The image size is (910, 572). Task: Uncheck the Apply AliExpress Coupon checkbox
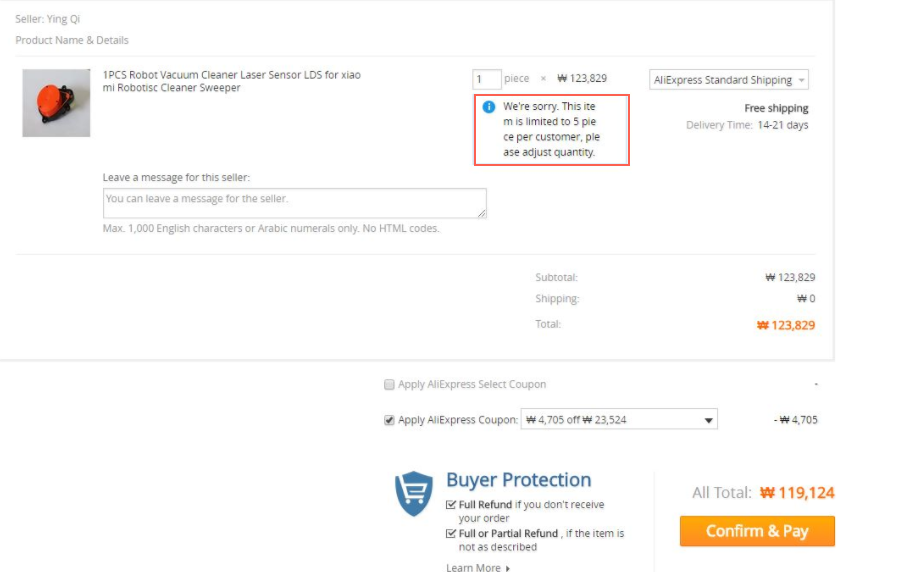pos(389,420)
